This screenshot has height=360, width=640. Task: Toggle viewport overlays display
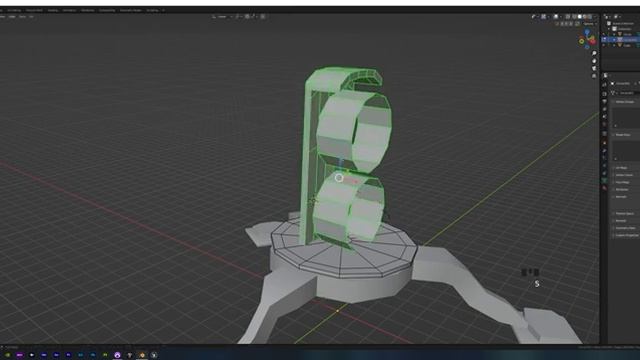click(556, 17)
